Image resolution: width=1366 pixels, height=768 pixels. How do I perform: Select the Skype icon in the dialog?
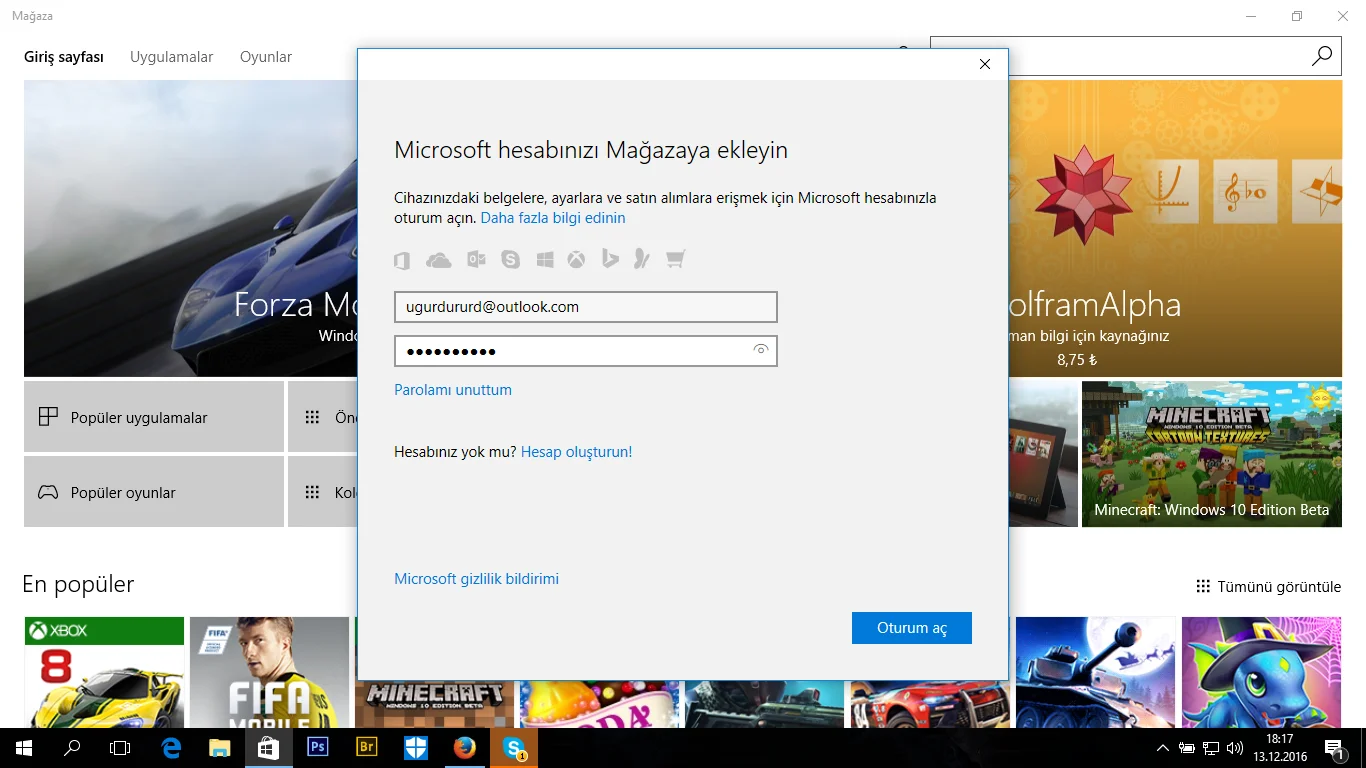511,259
